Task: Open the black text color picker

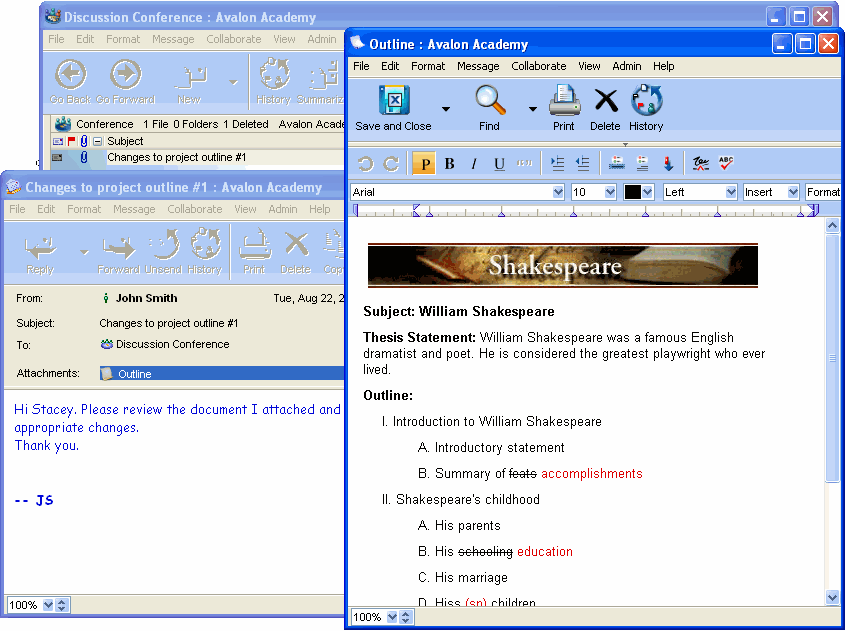Action: (639, 192)
